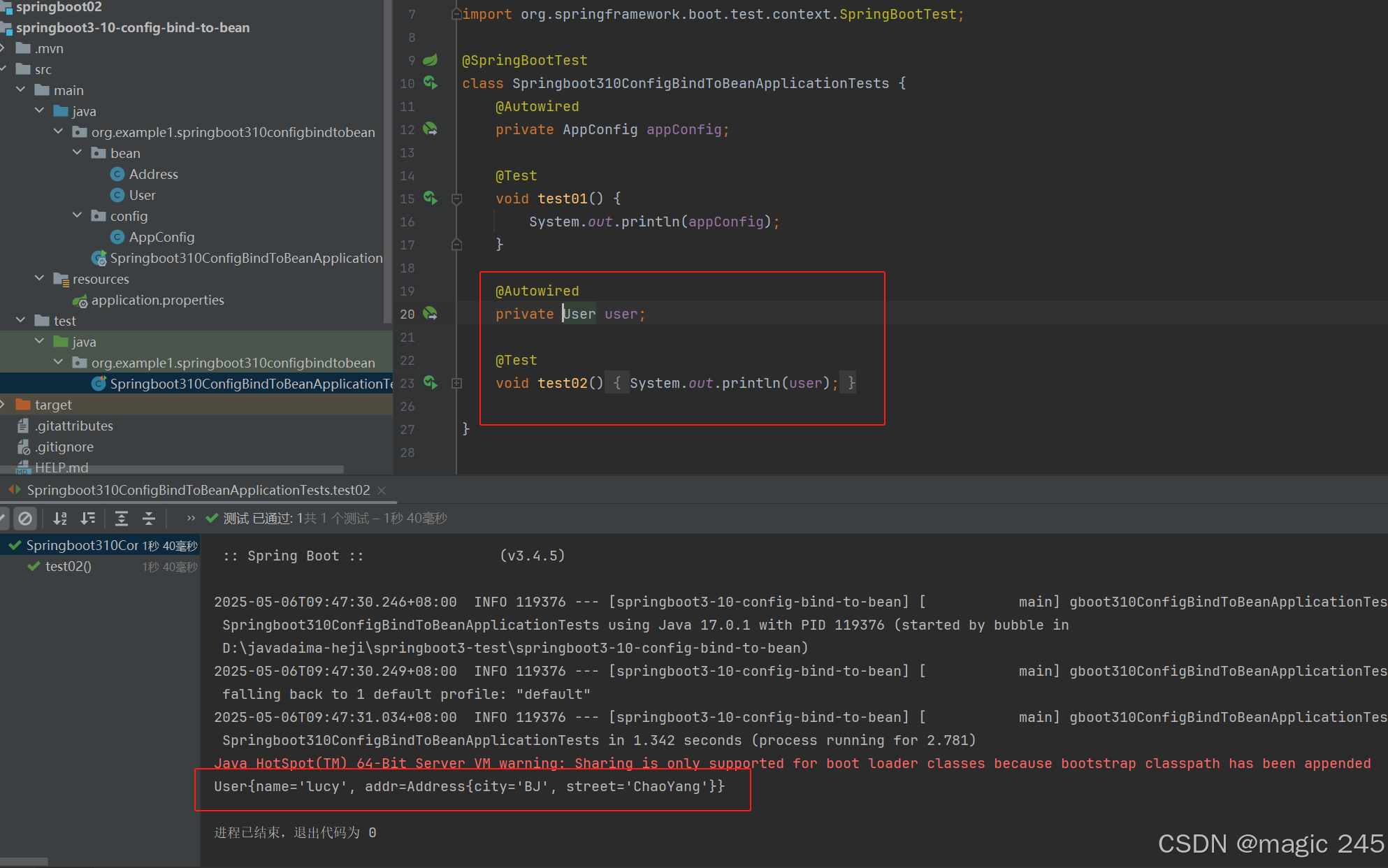This screenshot has width=1388, height=868.
Task: Select the test02 run results tab
Action: click(x=198, y=491)
